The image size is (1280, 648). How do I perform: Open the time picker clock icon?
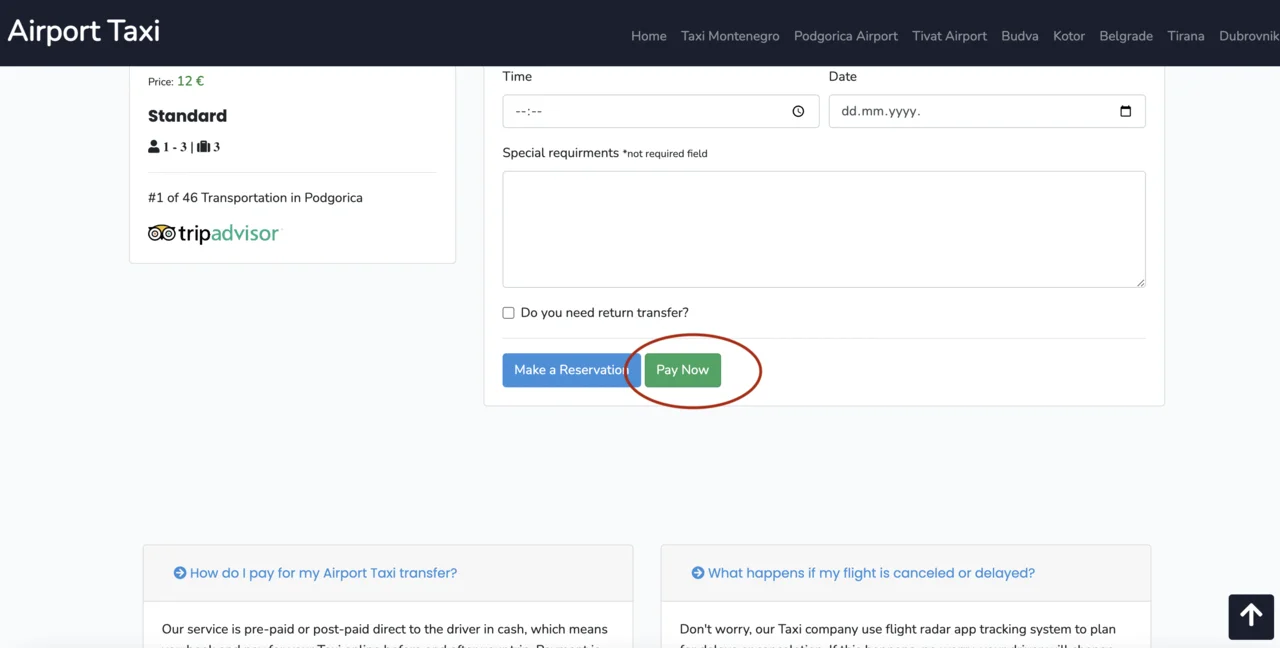[x=798, y=111]
